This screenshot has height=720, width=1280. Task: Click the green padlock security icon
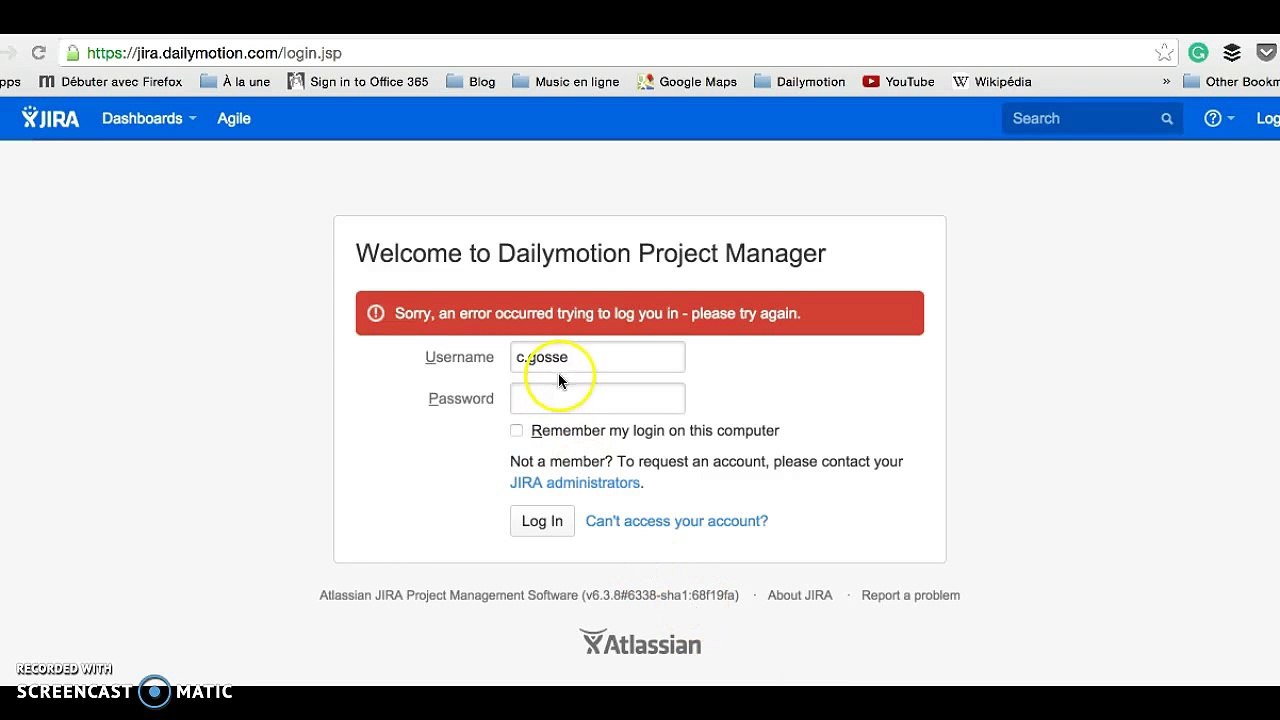(x=72, y=53)
